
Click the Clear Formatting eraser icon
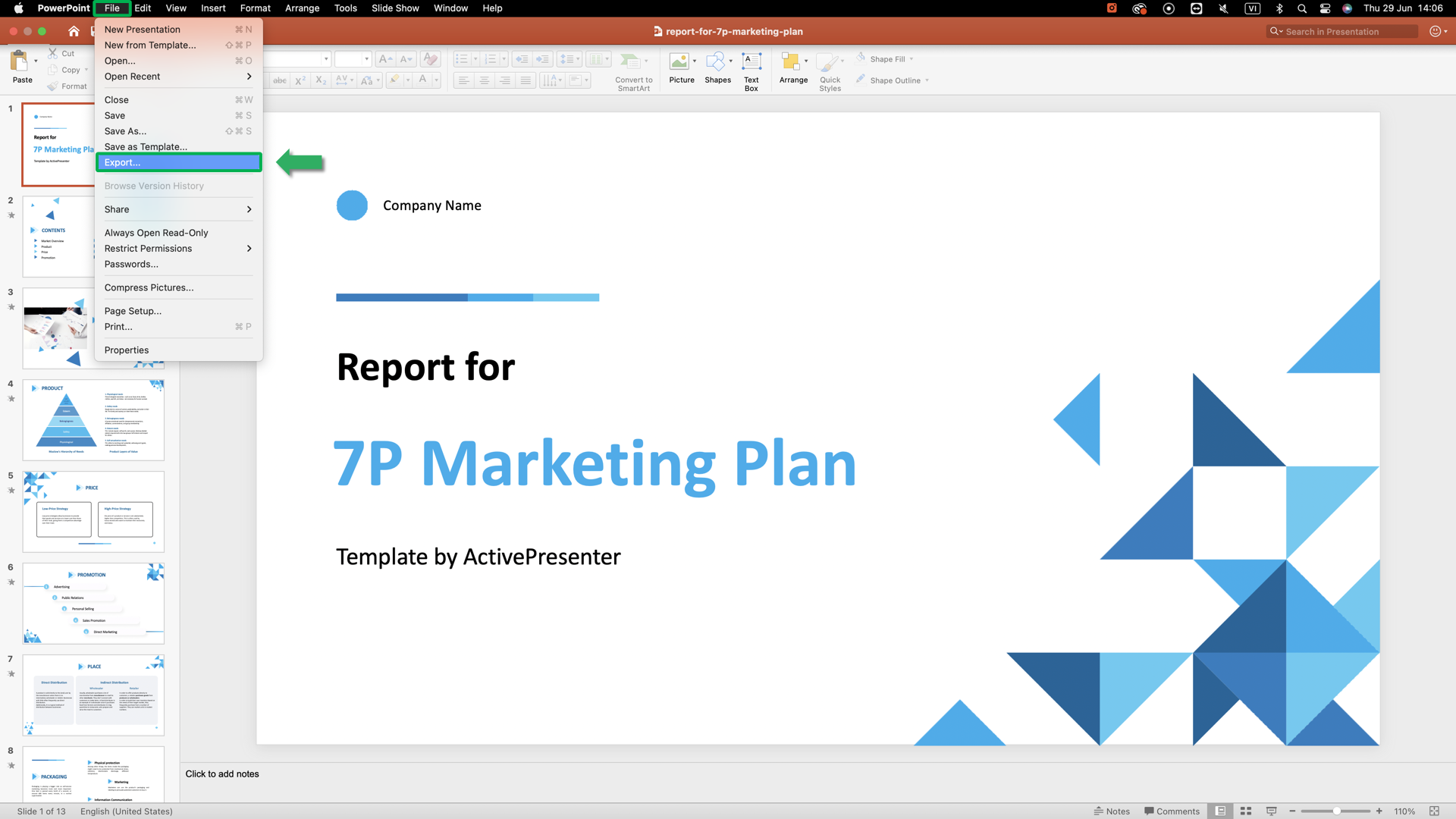click(x=430, y=59)
